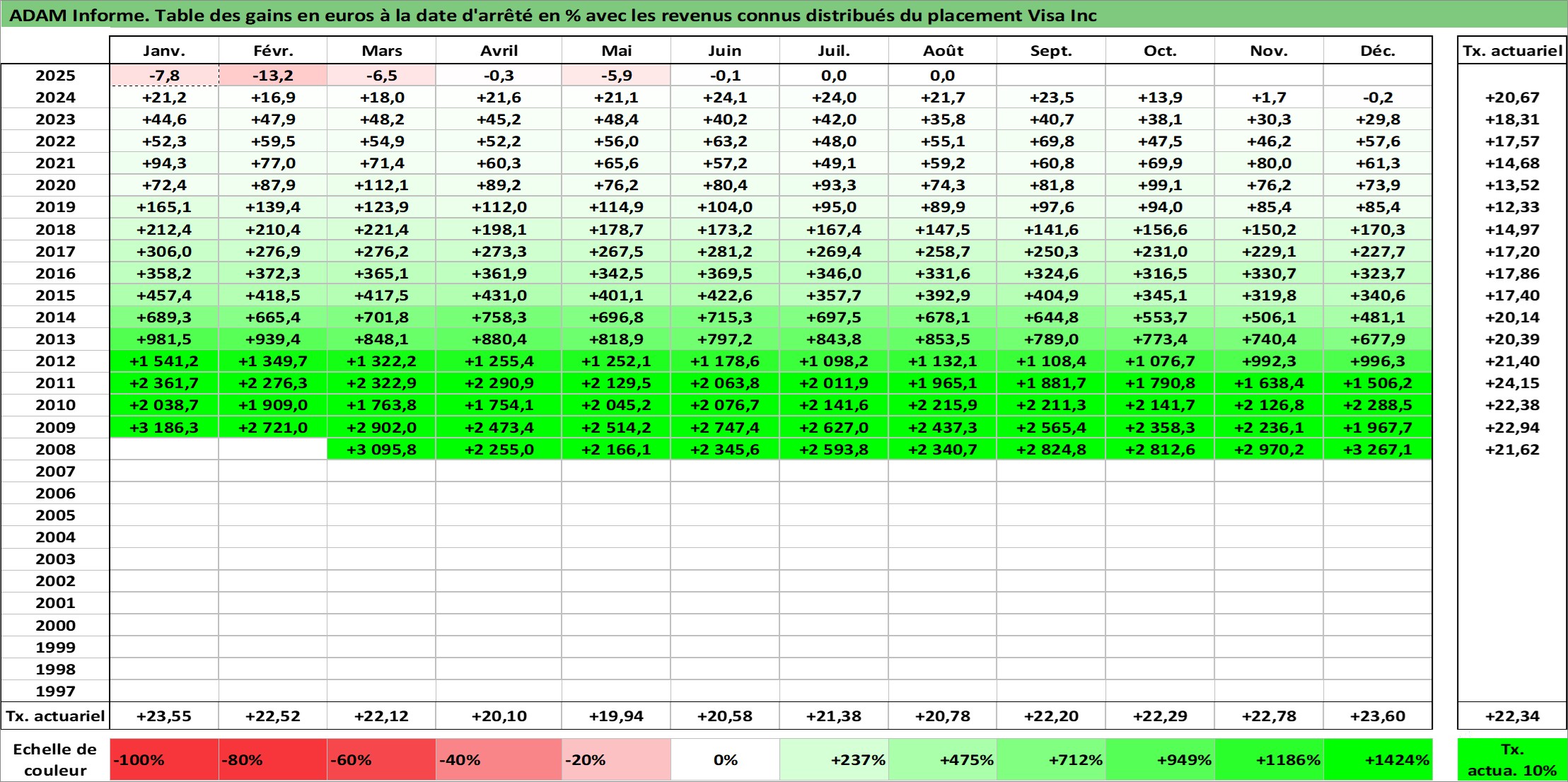Select cell +3 186,3 in 2009 row
This screenshot has width=1568, height=782.
click(164, 427)
